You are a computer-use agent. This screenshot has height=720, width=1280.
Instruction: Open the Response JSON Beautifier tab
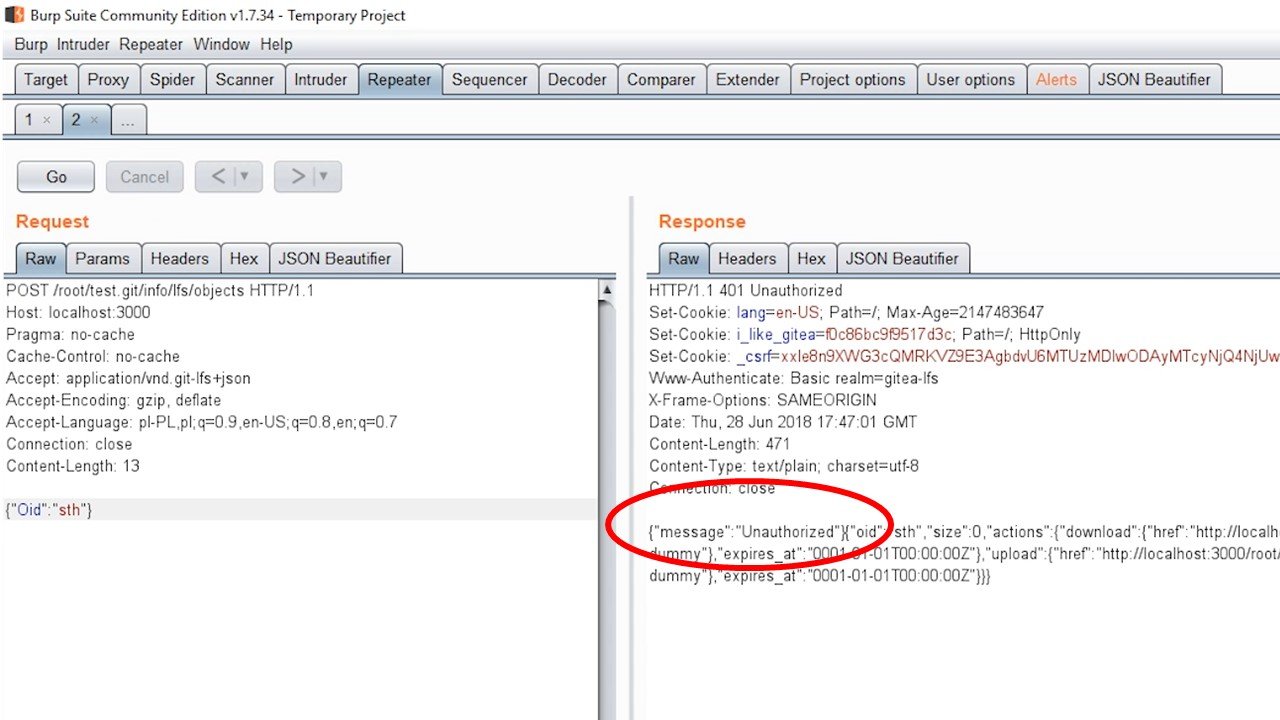[x=902, y=258]
